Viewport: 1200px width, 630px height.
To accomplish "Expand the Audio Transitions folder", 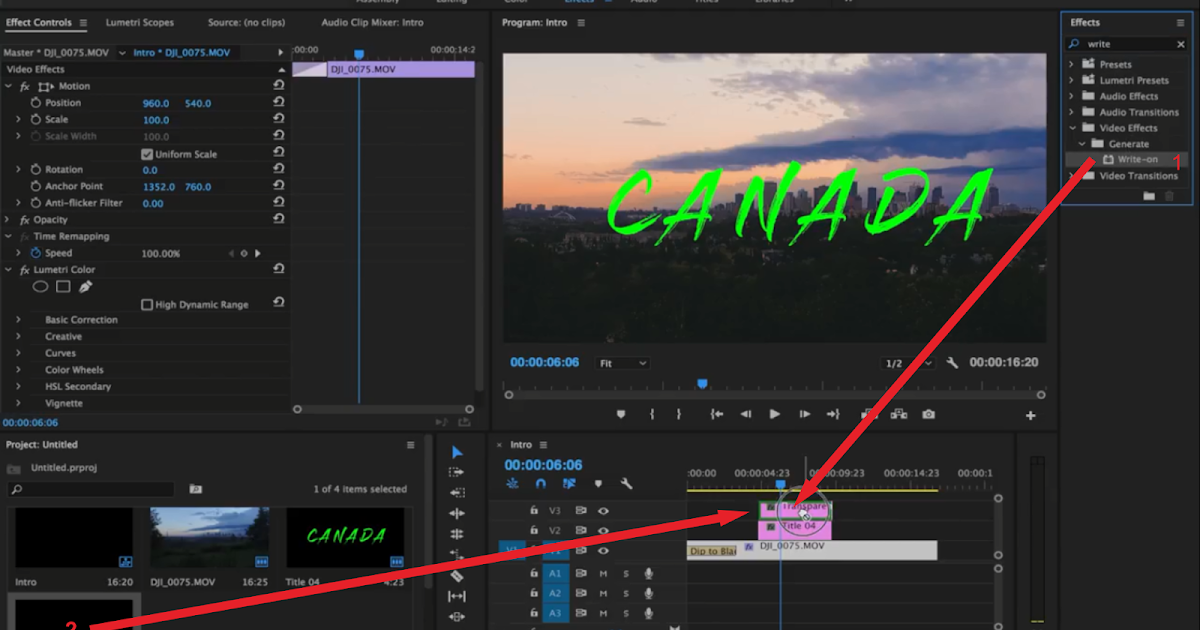I will pyautogui.click(x=1071, y=112).
